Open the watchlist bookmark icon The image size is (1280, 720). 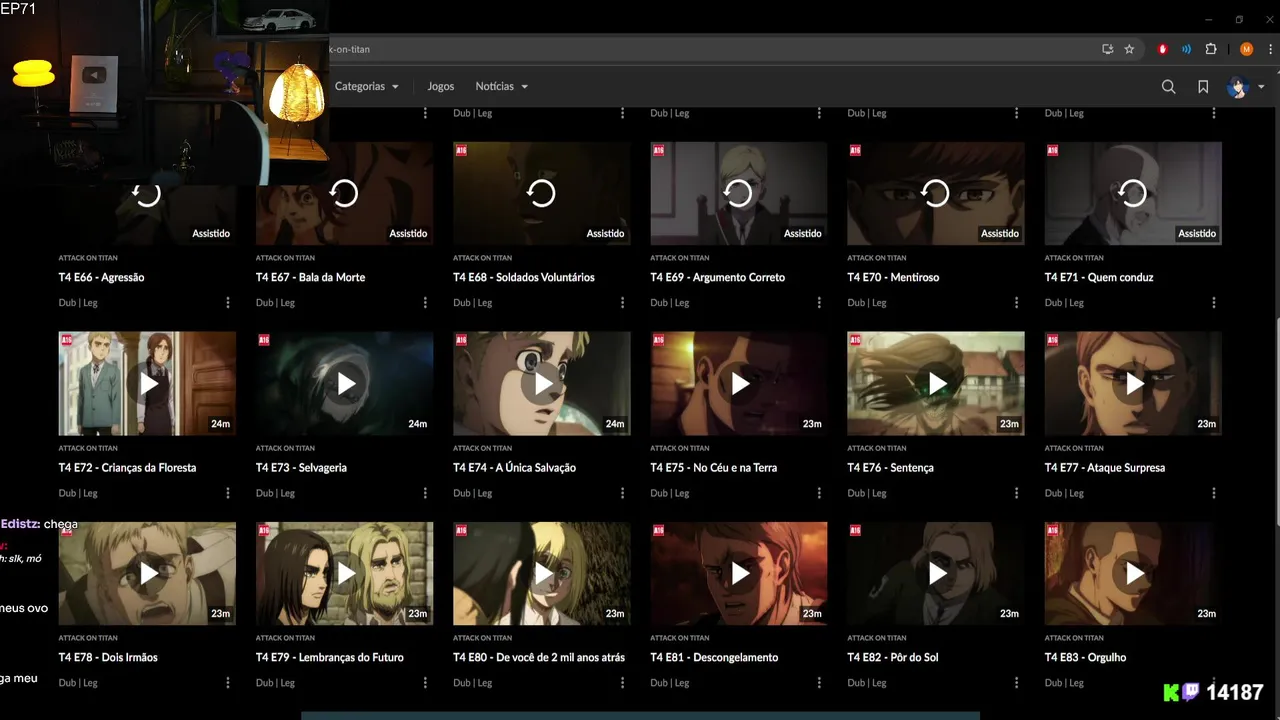(x=1203, y=87)
